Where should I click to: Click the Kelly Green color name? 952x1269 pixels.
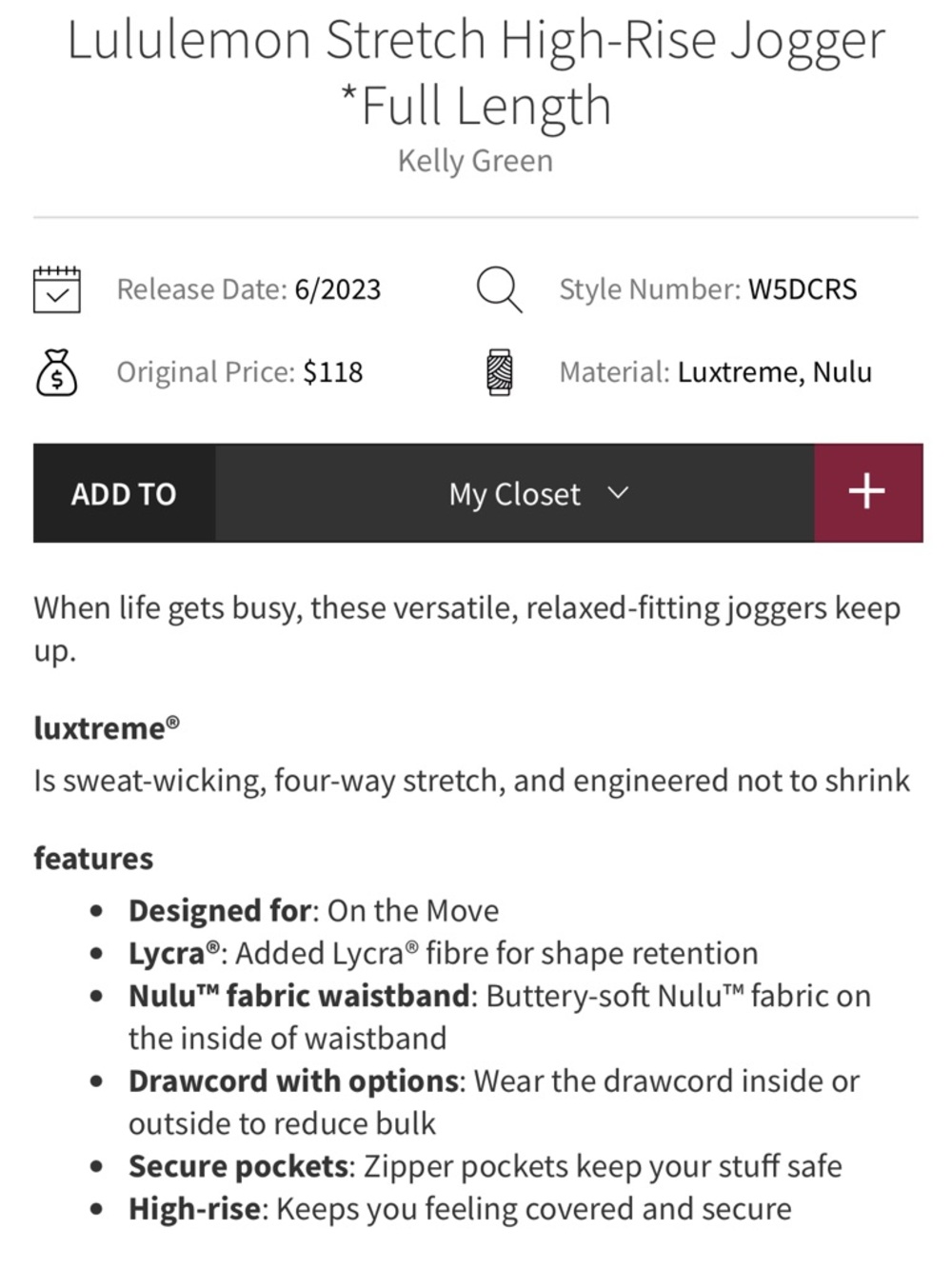coord(475,161)
